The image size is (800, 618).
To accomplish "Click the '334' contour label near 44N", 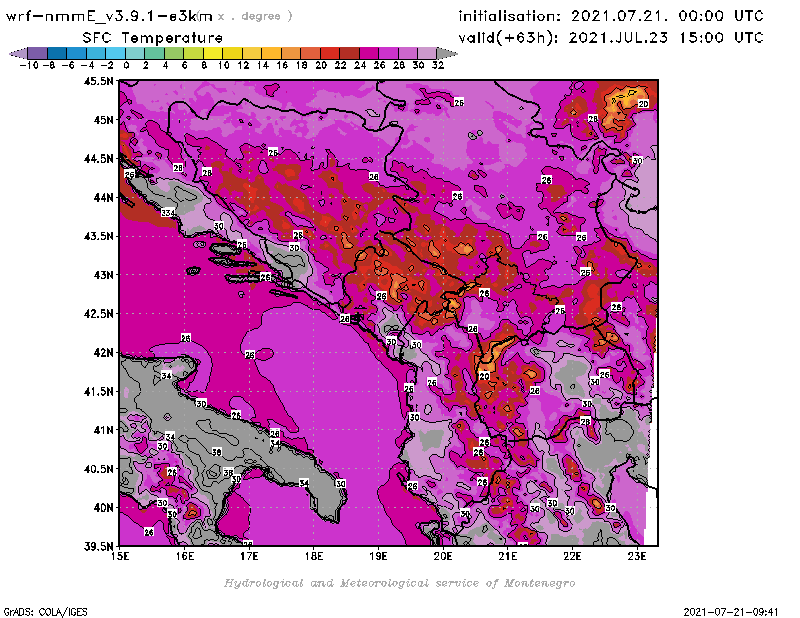I will click(x=168, y=212).
